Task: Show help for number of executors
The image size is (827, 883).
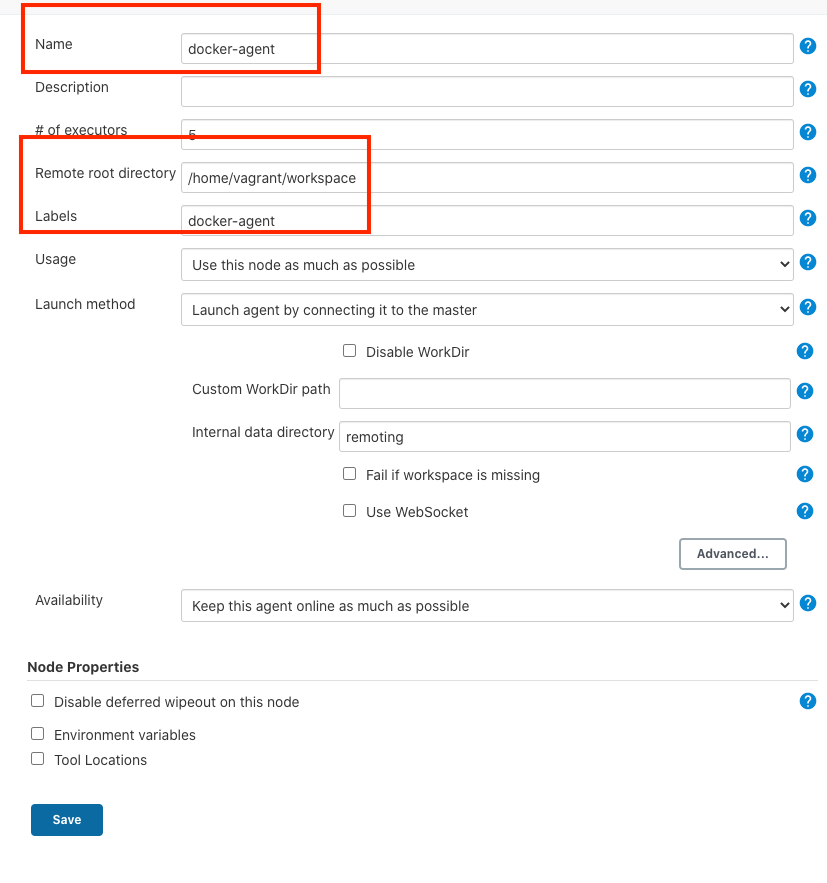Action: [808, 132]
